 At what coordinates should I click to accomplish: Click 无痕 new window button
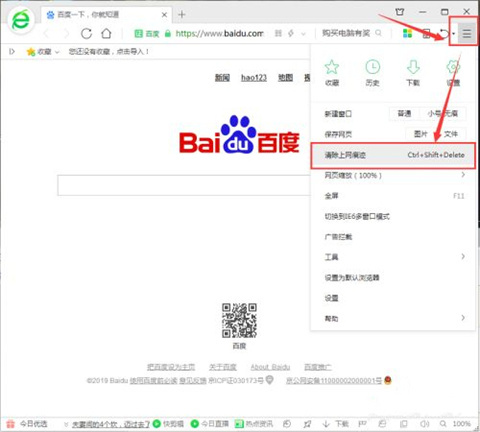pyautogui.click(x=450, y=114)
